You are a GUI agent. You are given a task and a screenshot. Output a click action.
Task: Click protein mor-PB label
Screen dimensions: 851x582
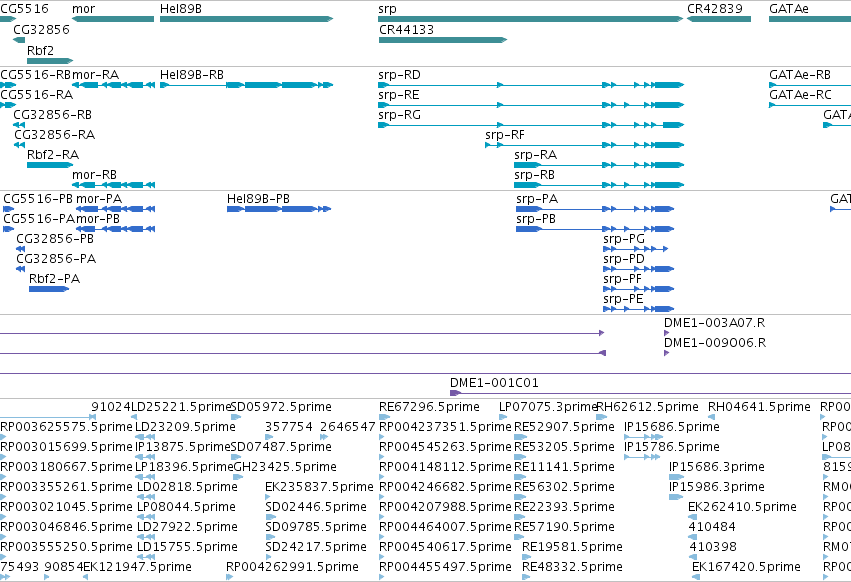tap(98, 219)
